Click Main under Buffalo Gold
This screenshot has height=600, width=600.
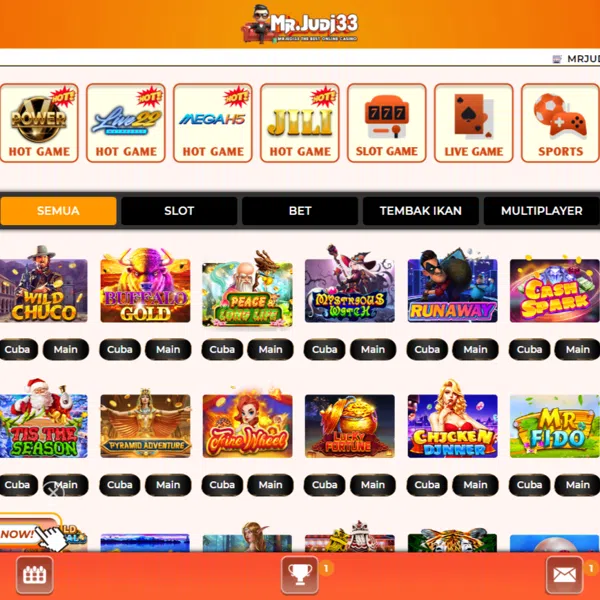pyautogui.click(x=168, y=349)
